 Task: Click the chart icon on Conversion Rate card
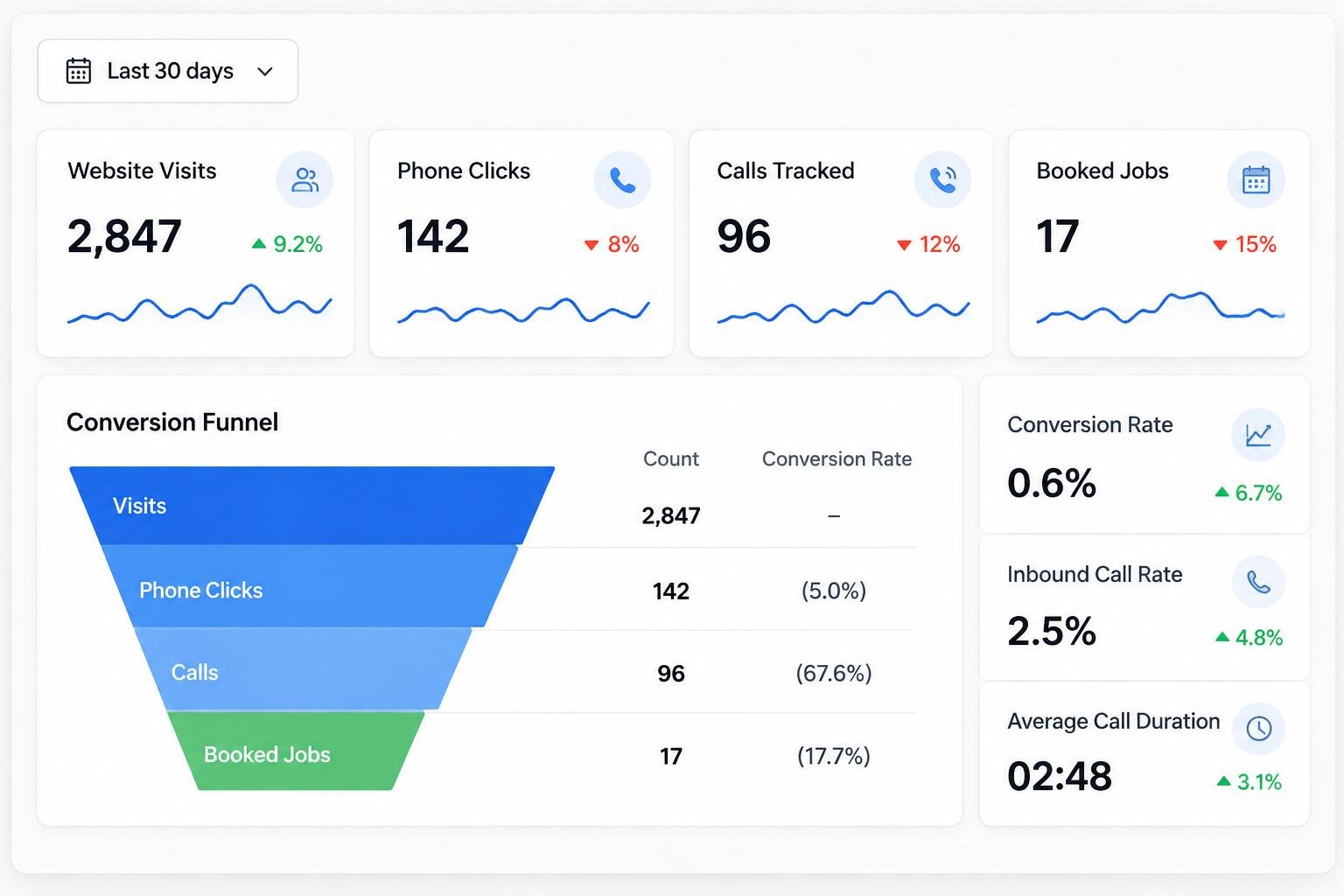[1258, 435]
